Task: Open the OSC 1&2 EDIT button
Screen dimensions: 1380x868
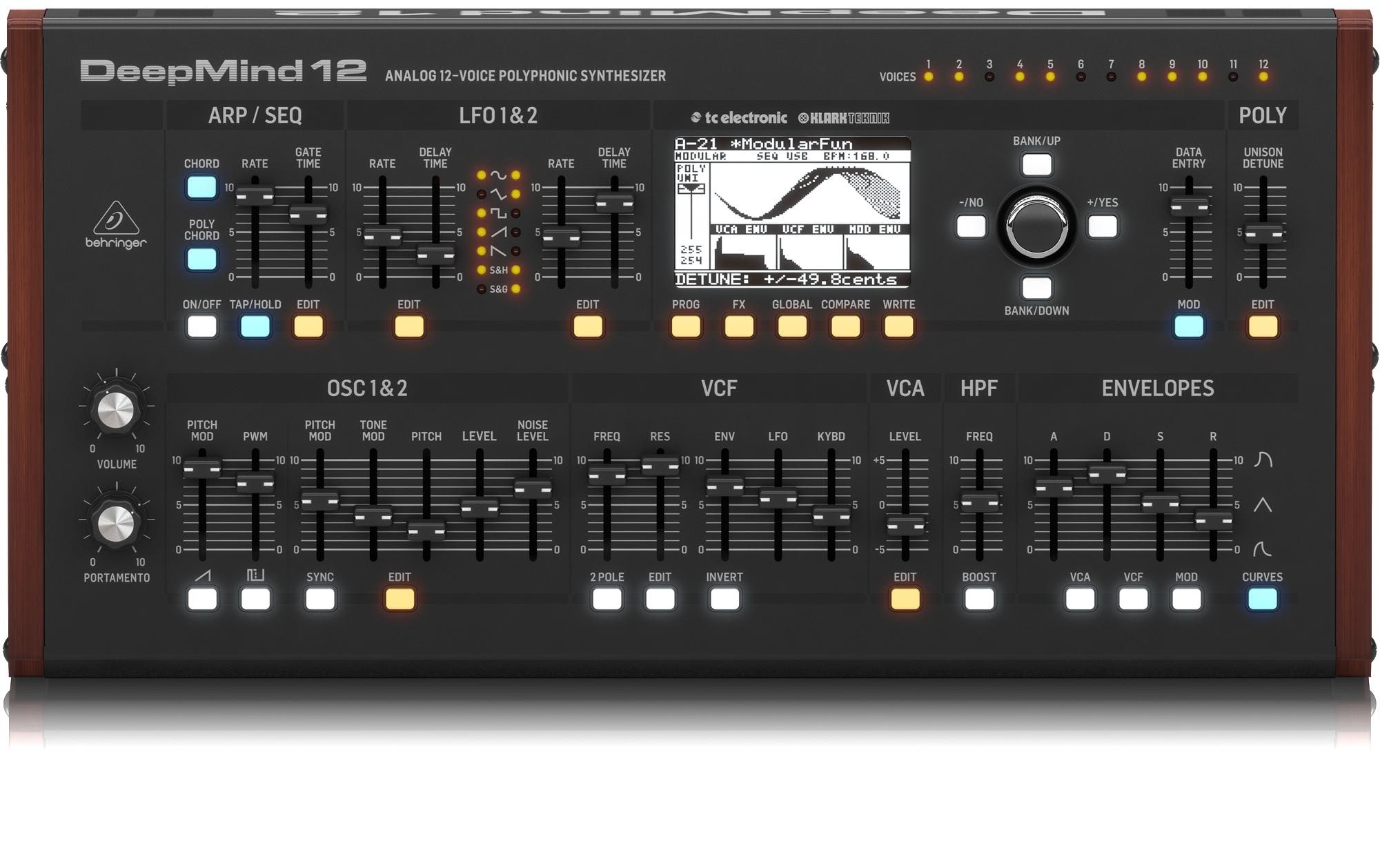Action: (x=400, y=599)
